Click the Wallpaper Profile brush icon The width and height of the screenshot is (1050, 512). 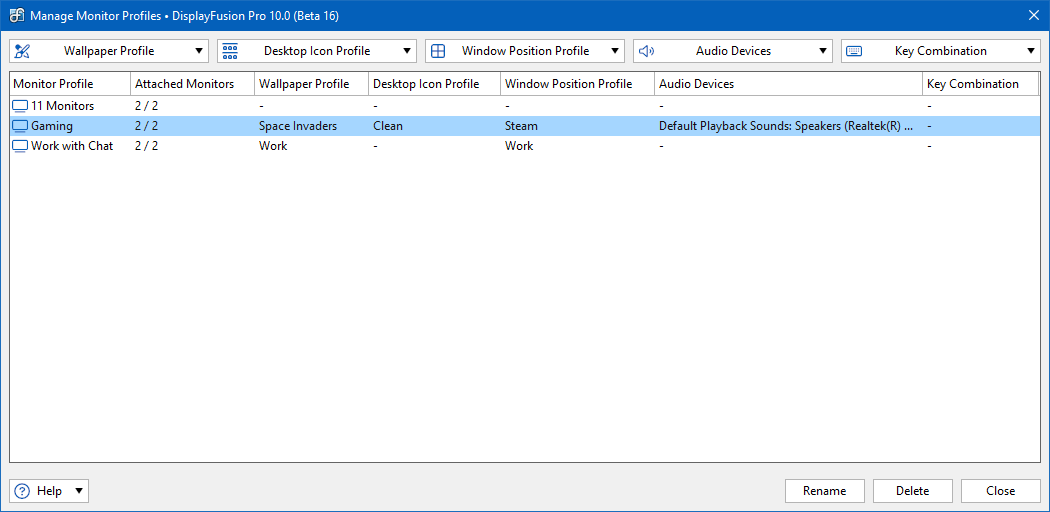[x=23, y=51]
